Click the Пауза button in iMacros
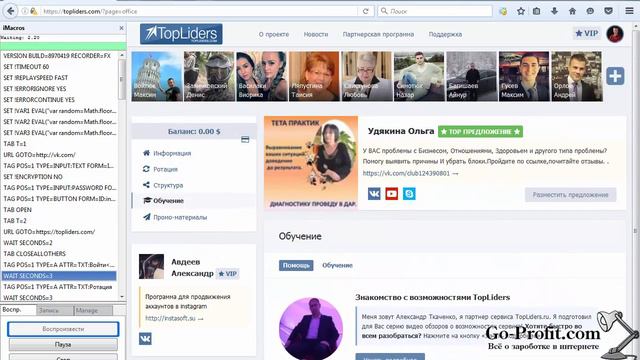Screen dimensions: 640x360 (63, 344)
